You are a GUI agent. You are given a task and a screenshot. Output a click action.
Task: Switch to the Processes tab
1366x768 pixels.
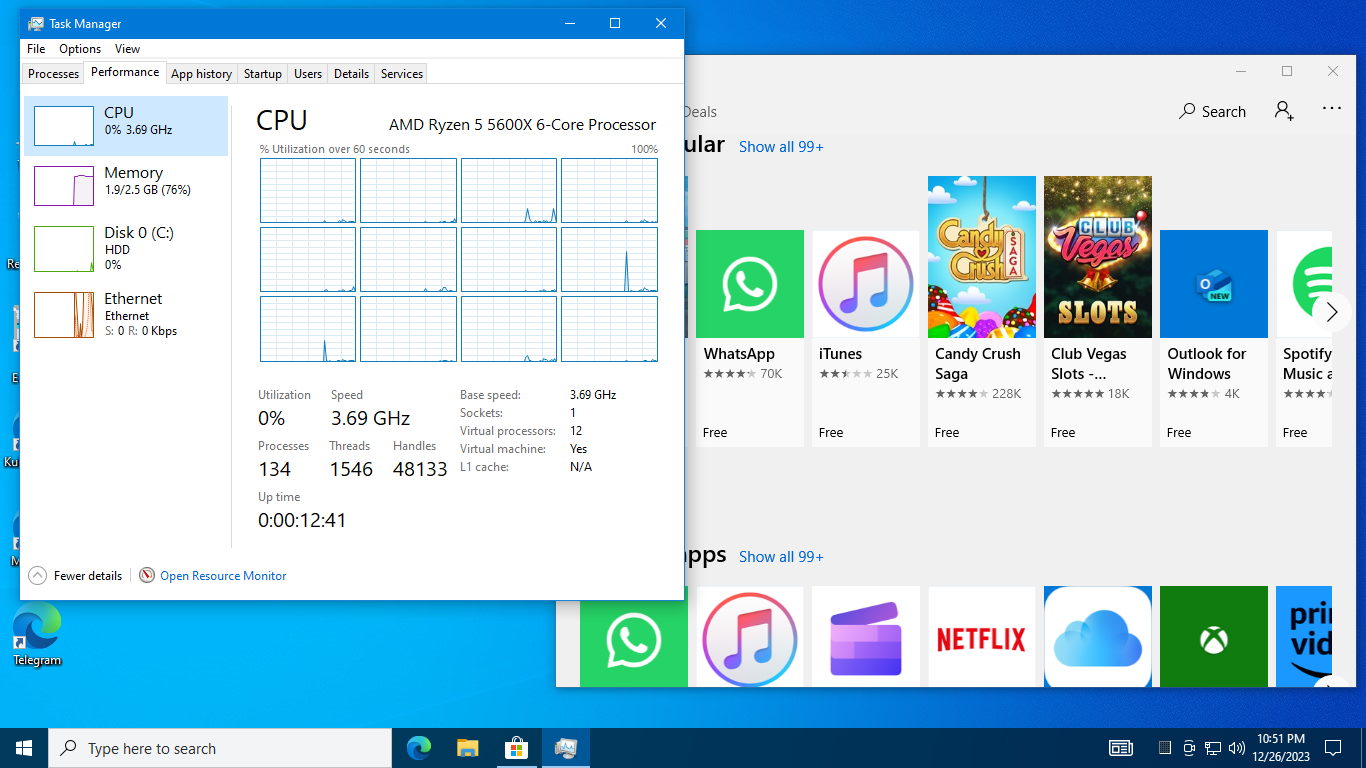53,74
